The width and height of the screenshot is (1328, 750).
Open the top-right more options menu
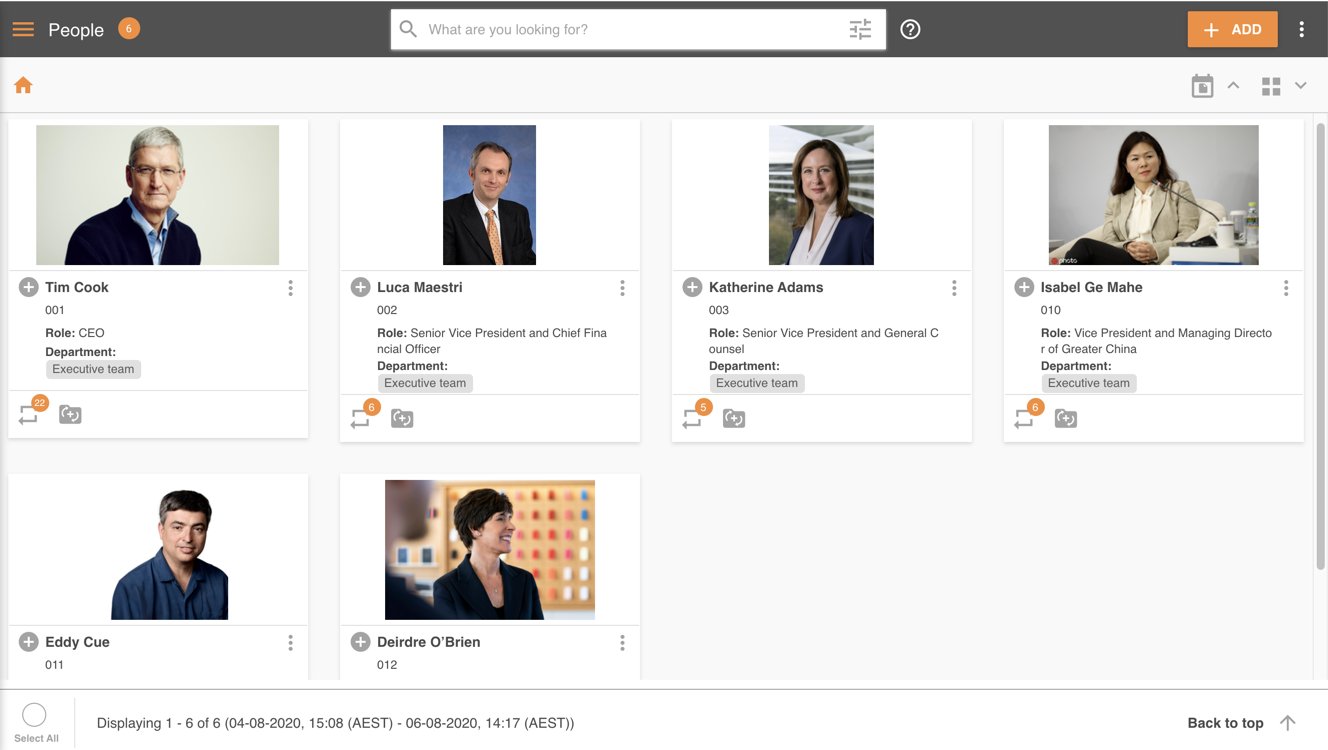1302,30
